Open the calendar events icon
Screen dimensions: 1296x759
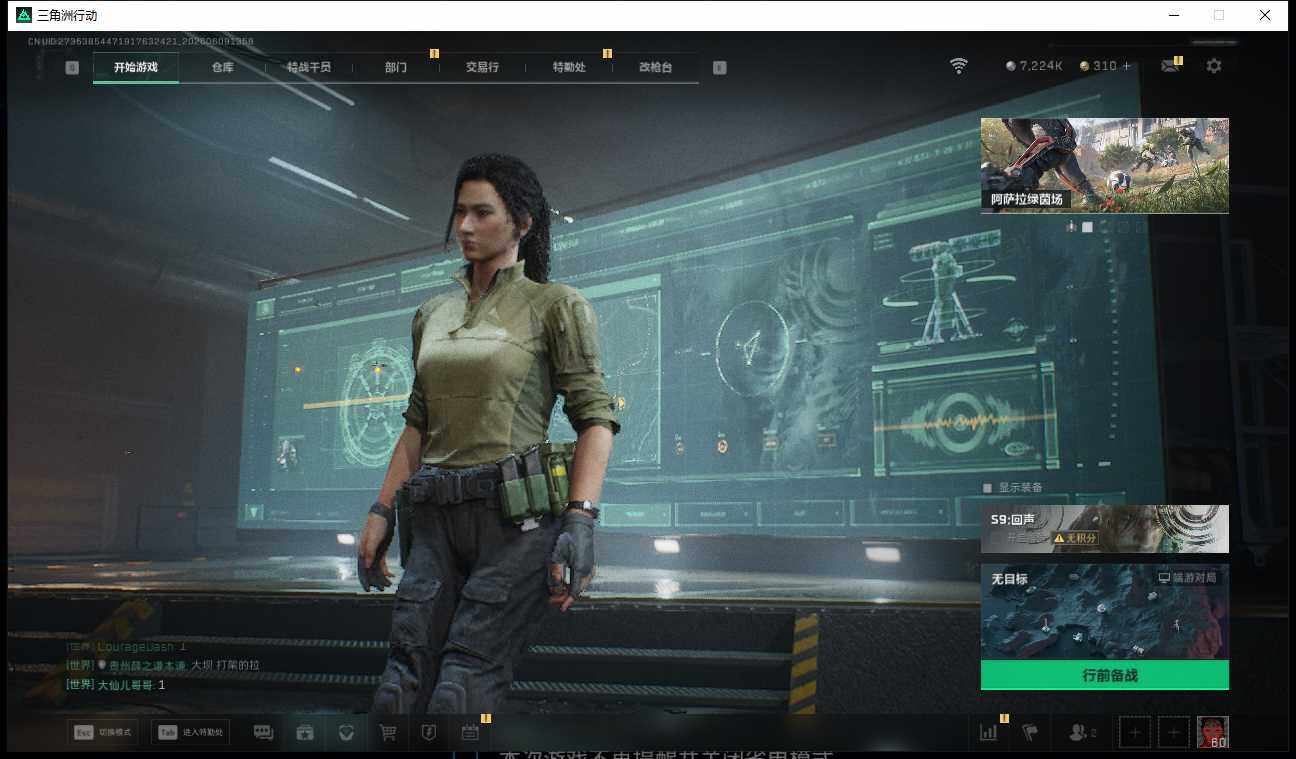point(470,733)
